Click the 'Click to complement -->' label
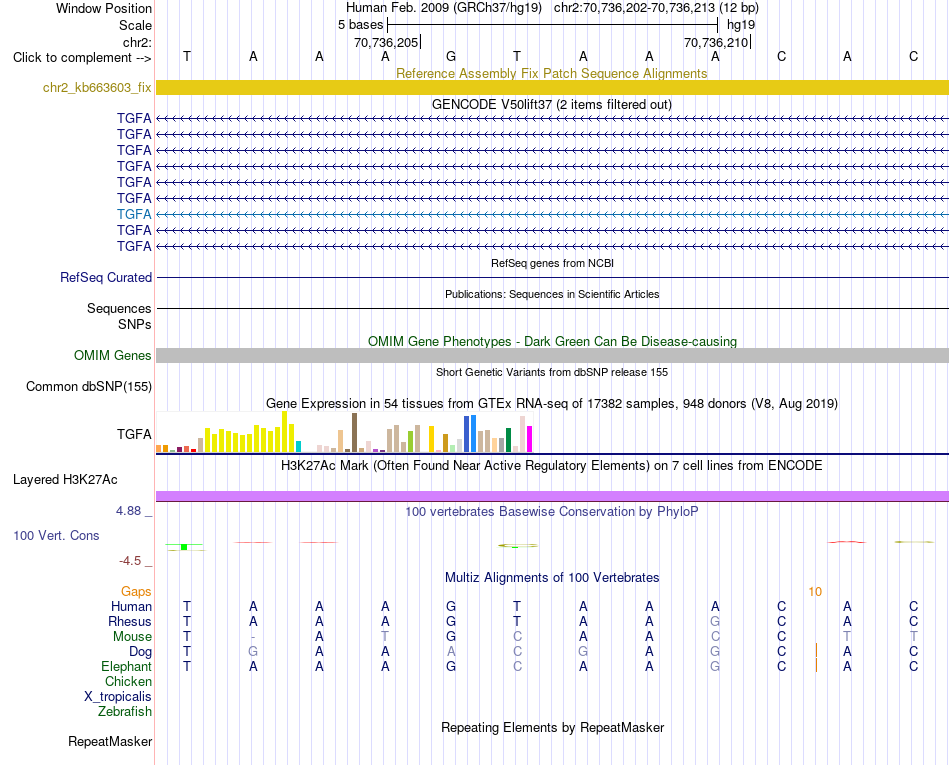 click(82, 58)
